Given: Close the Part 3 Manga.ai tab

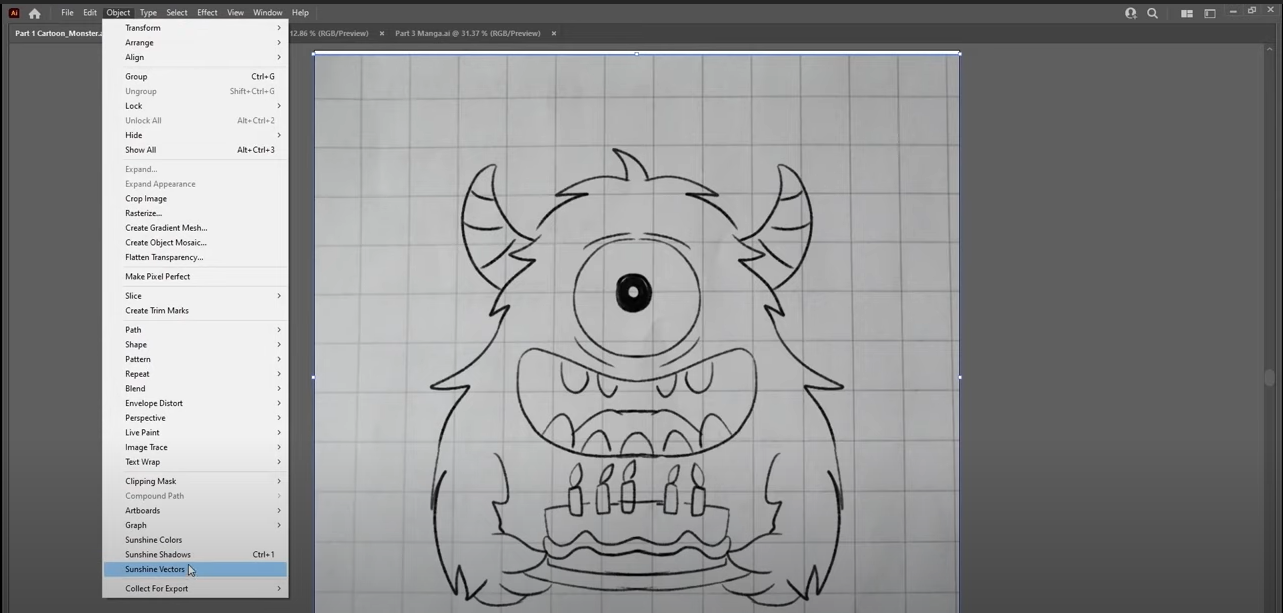Looking at the screenshot, I should [554, 33].
